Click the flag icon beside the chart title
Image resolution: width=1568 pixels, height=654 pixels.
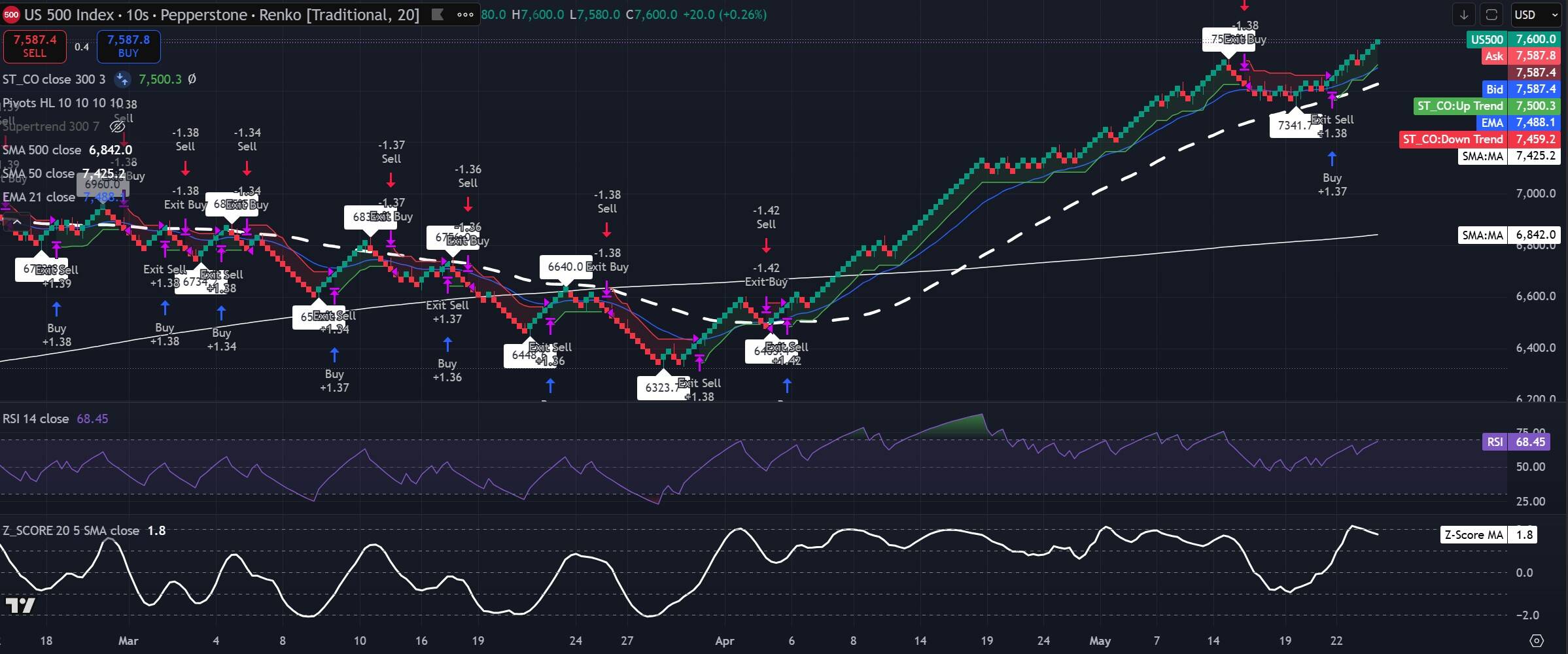tap(438, 14)
